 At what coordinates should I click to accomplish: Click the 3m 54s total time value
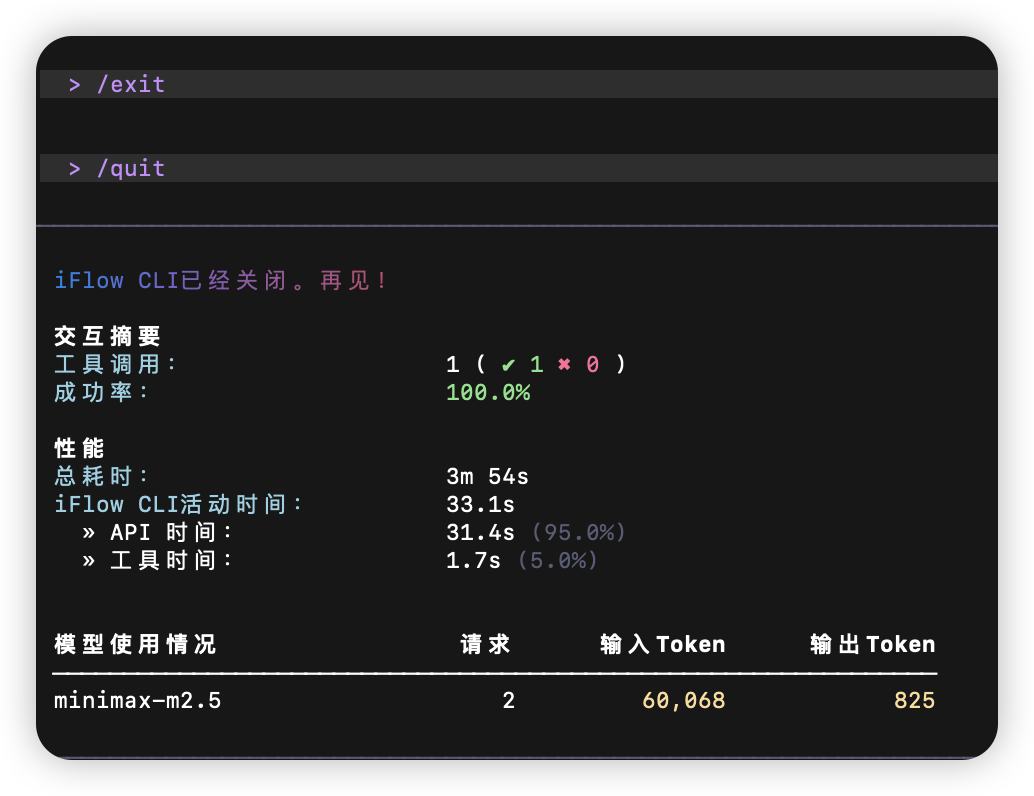click(x=487, y=476)
